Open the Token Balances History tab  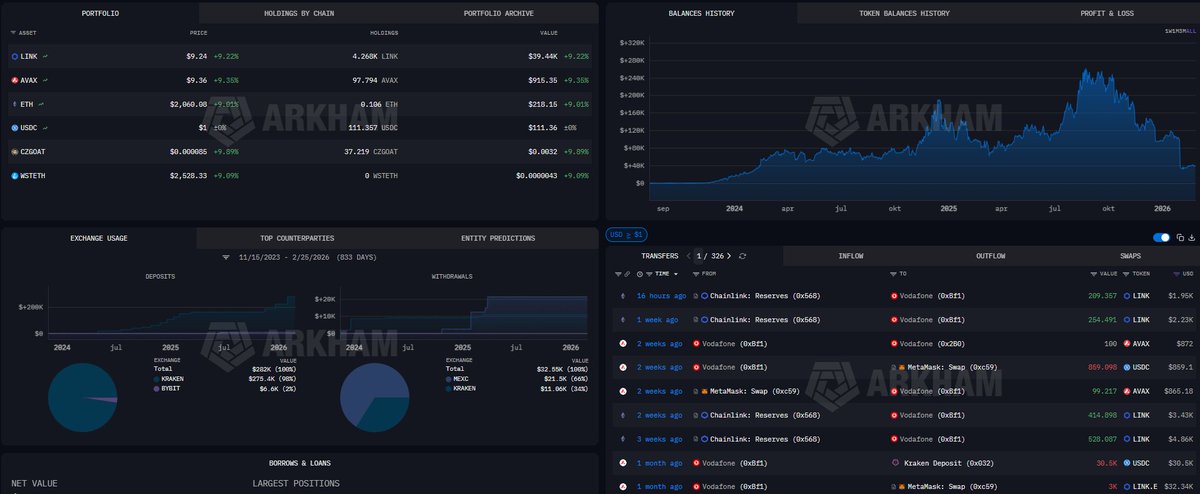tap(904, 13)
